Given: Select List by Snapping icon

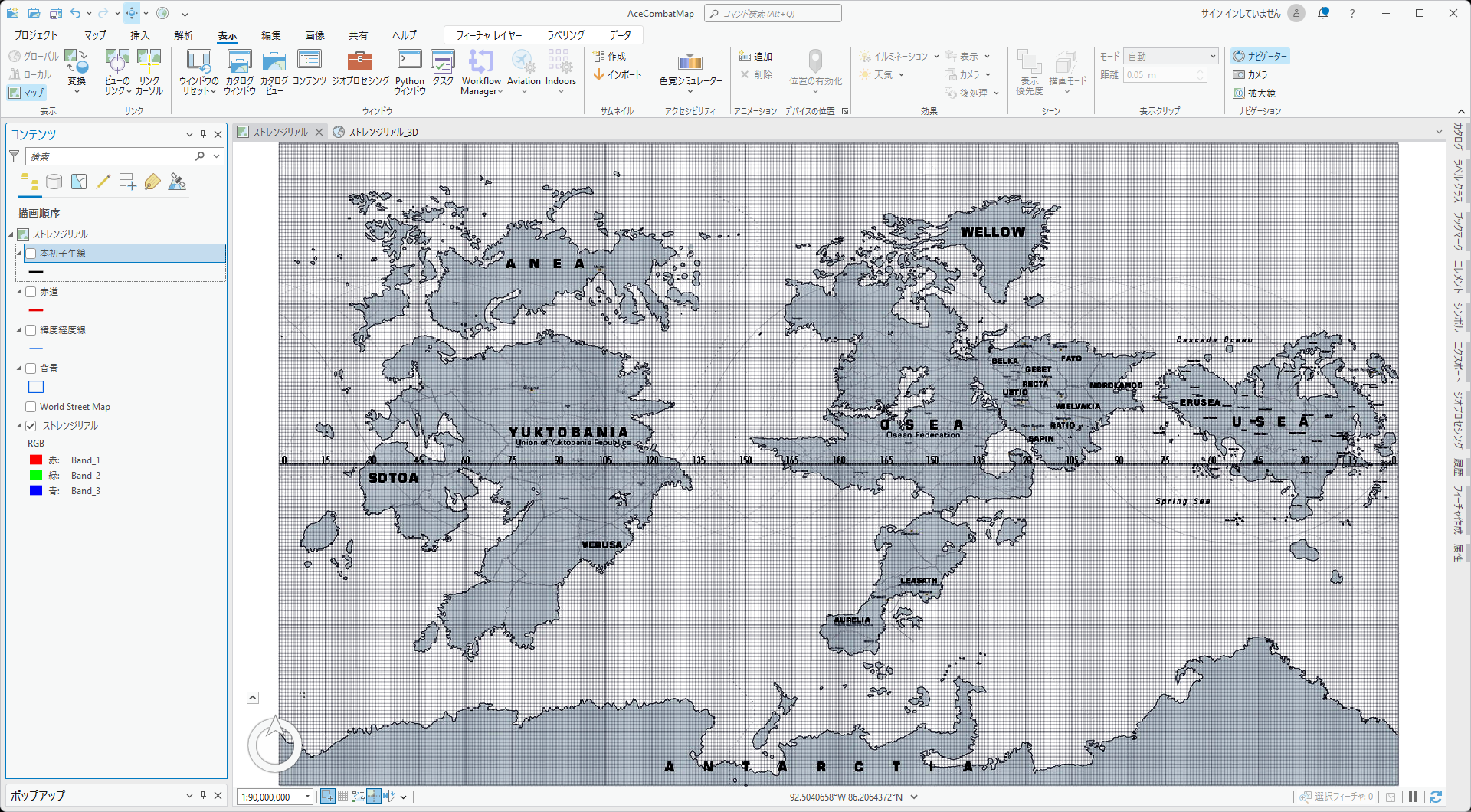Looking at the screenshot, I should coord(127,182).
